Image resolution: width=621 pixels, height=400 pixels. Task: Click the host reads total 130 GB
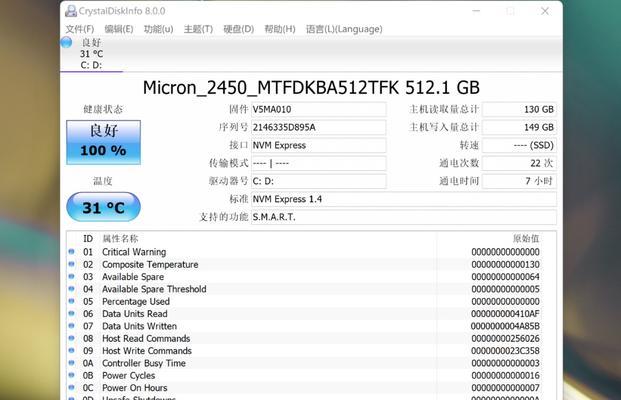coord(519,109)
